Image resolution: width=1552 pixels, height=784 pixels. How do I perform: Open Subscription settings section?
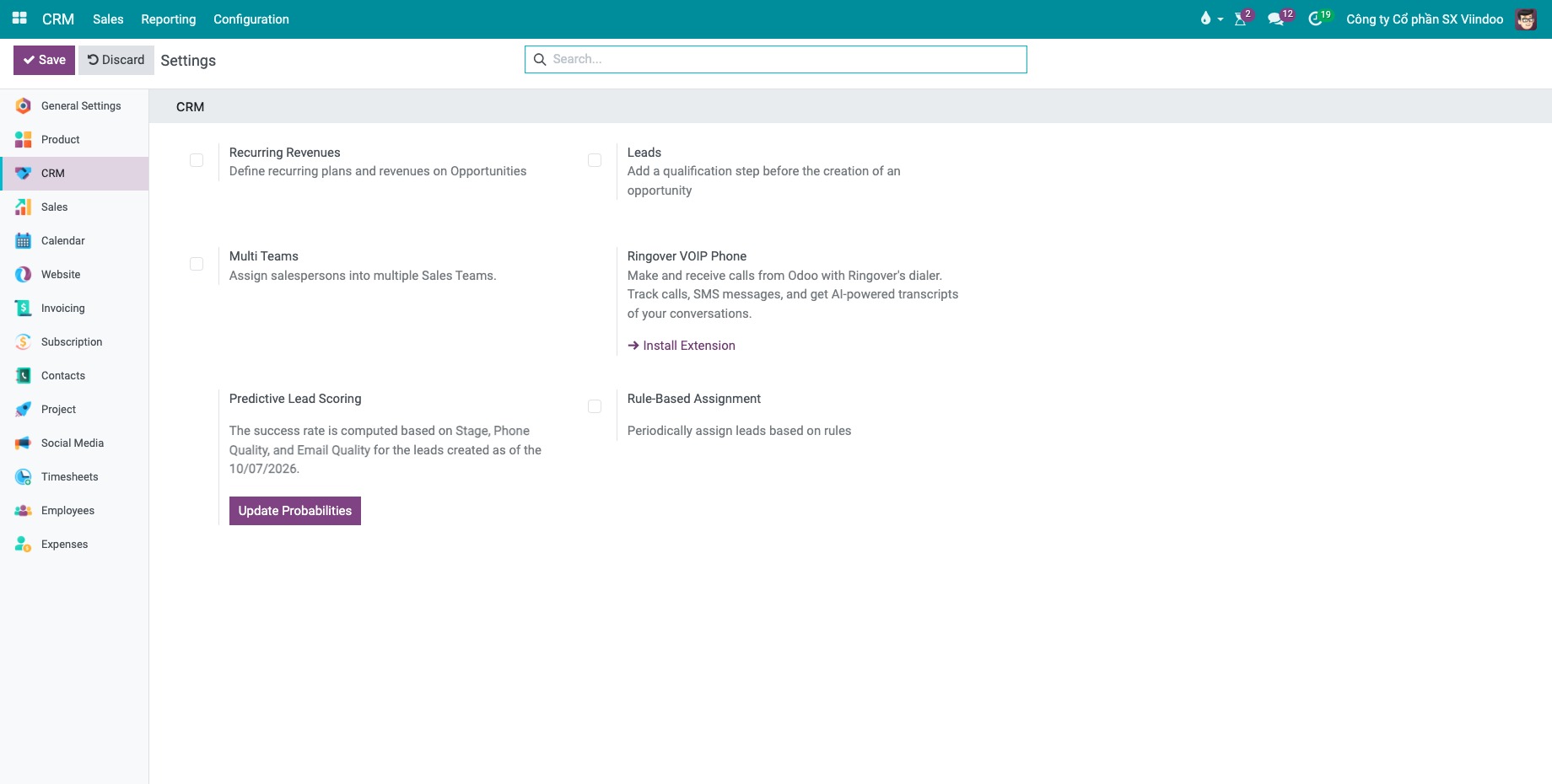click(74, 342)
